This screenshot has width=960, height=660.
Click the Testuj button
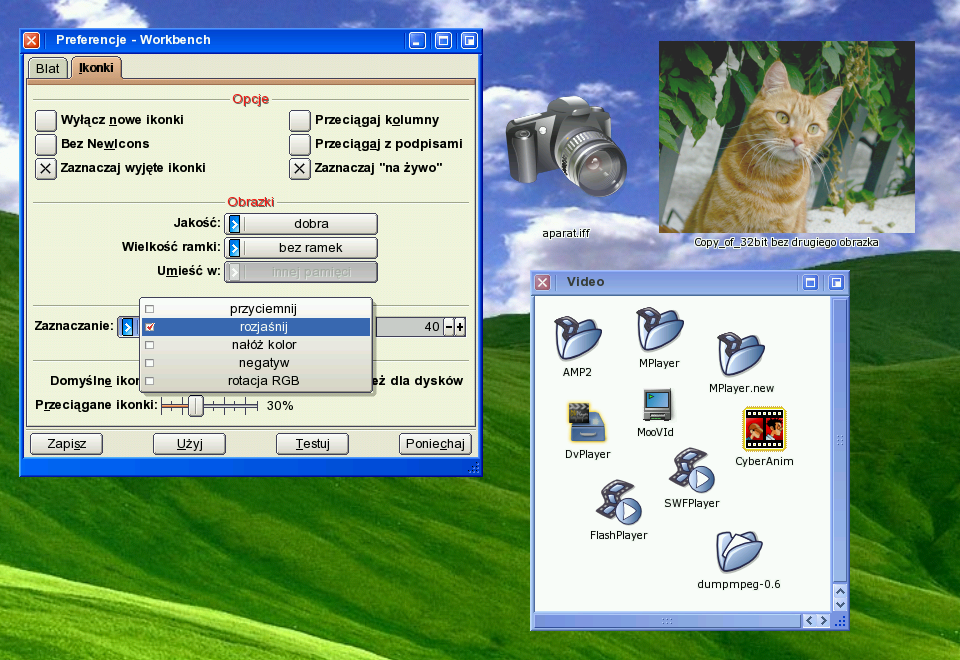pyautogui.click(x=312, y=444)
